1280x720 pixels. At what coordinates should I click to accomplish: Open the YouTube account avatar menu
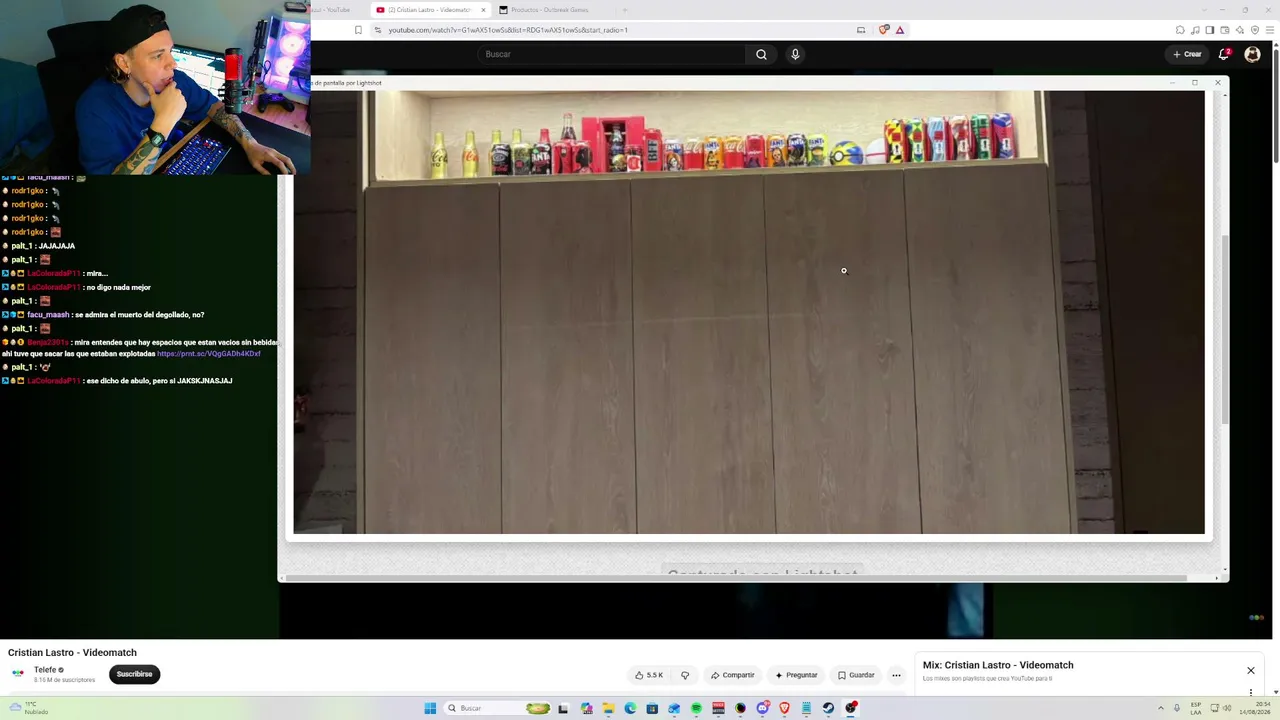(1252, 54)
